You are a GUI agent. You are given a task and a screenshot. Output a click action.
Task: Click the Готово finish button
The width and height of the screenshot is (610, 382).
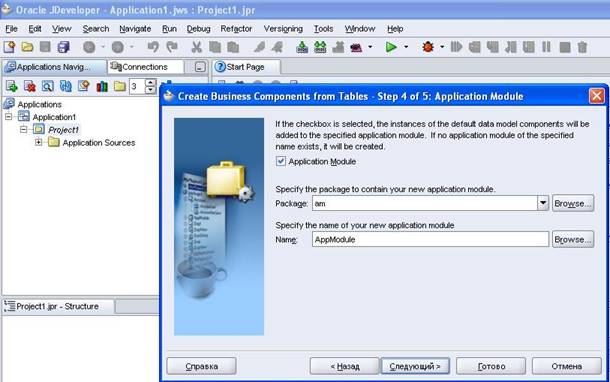[491, 366]
